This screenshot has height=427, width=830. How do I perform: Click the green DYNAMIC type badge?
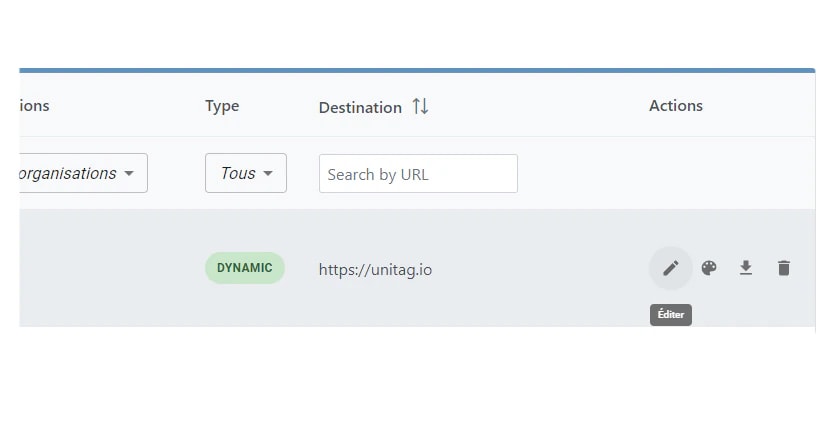coord(245,268)
